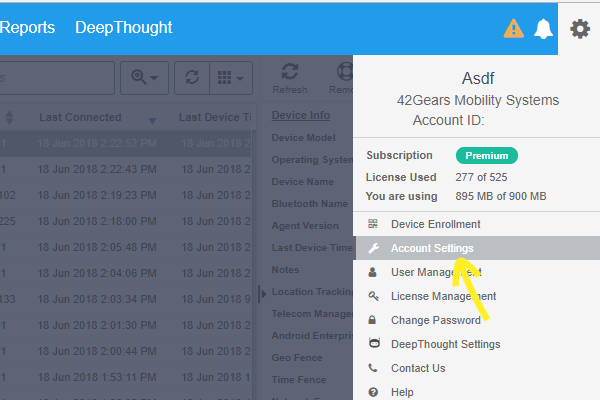Sort by Last Connected column header
600x400 pixels.
click(x=80, y=117)
